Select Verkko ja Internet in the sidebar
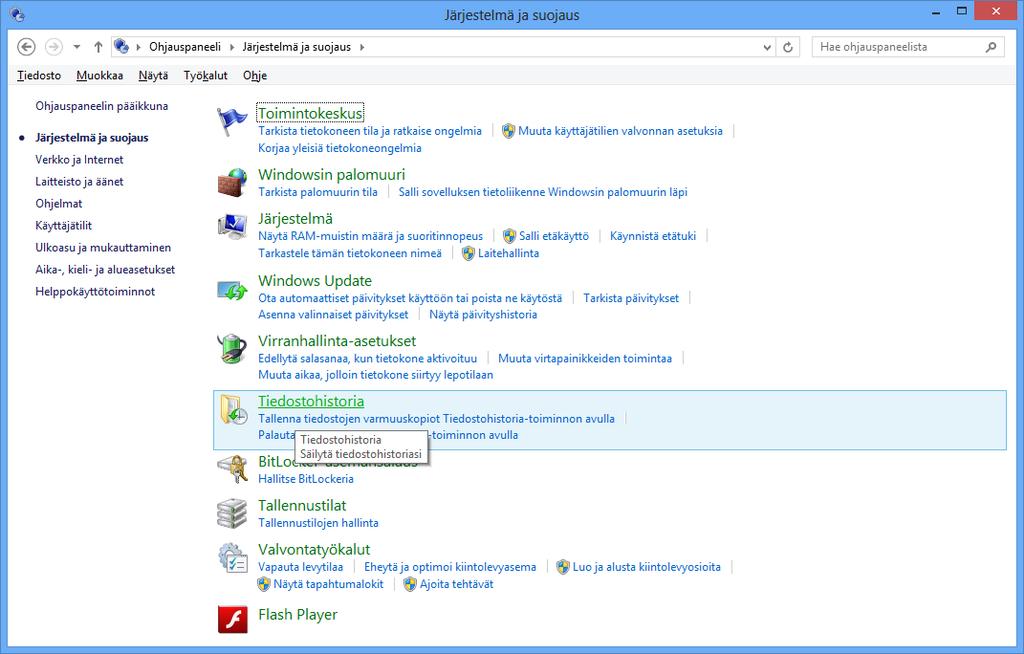 pyautogui.click(x=79, y=159)
